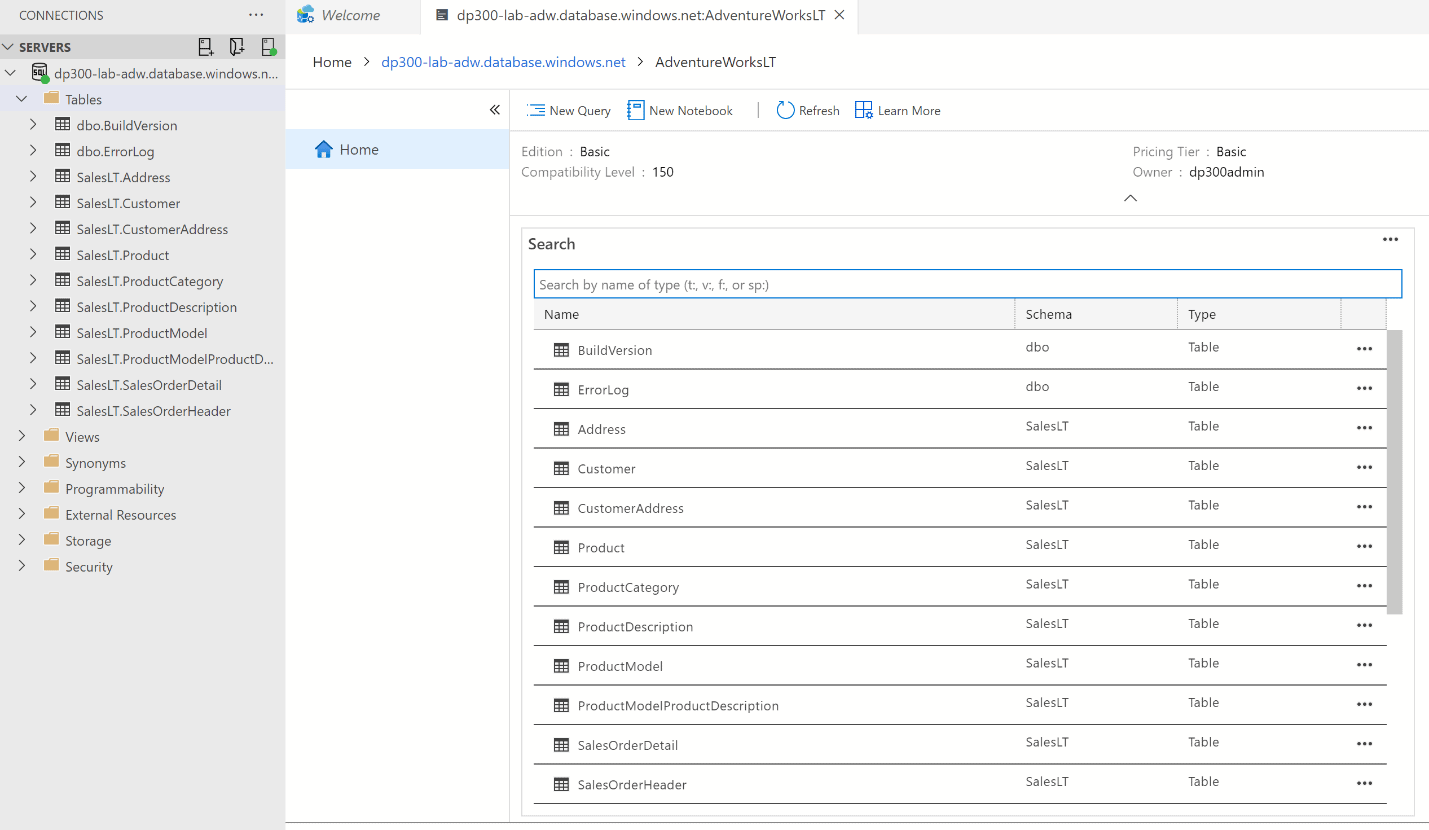Click the Refresh button
Image resolution: width=1429 pixels, height=830 pixels.
(807, 110)
